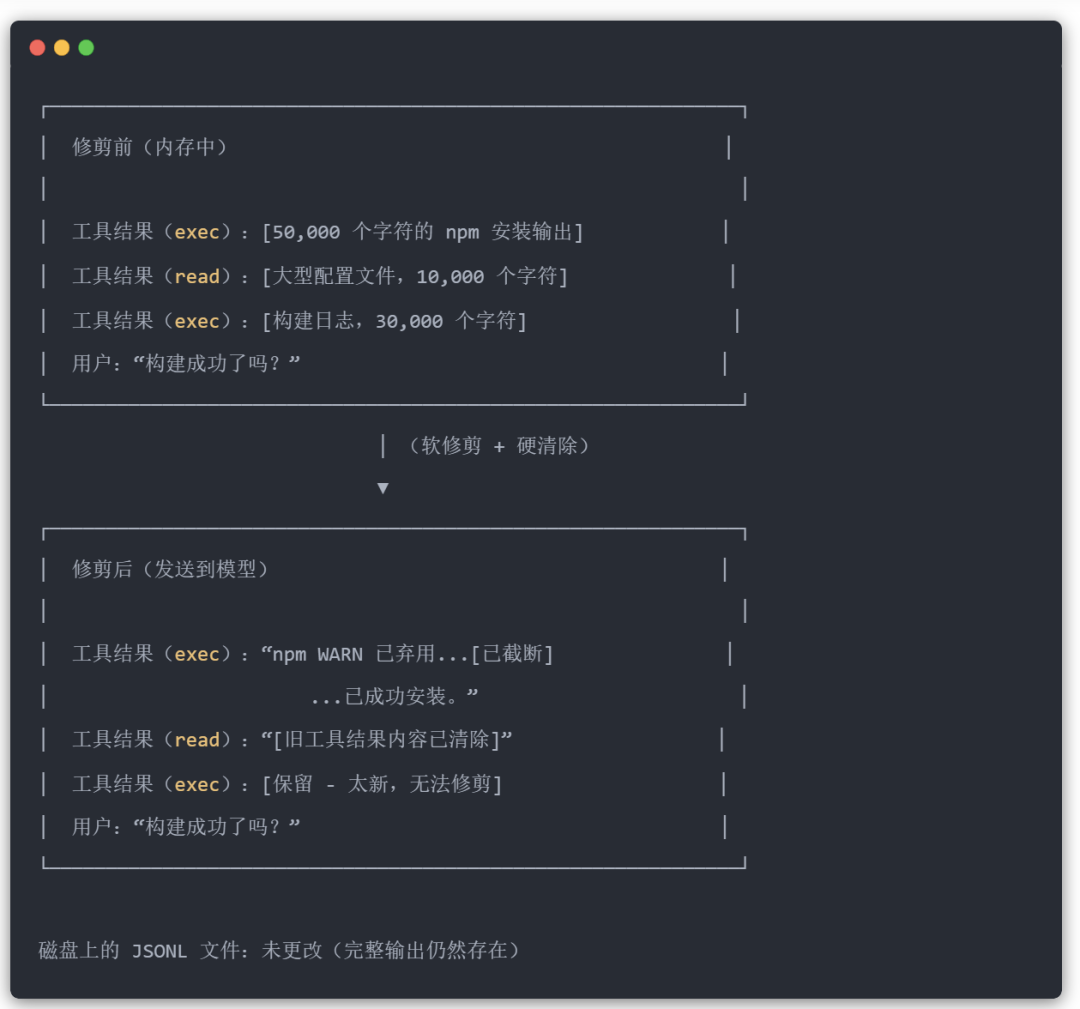Click the （软修剪 + 硬清除） label
Screen dimensions: 1080x1009
[x=498, y=446]
